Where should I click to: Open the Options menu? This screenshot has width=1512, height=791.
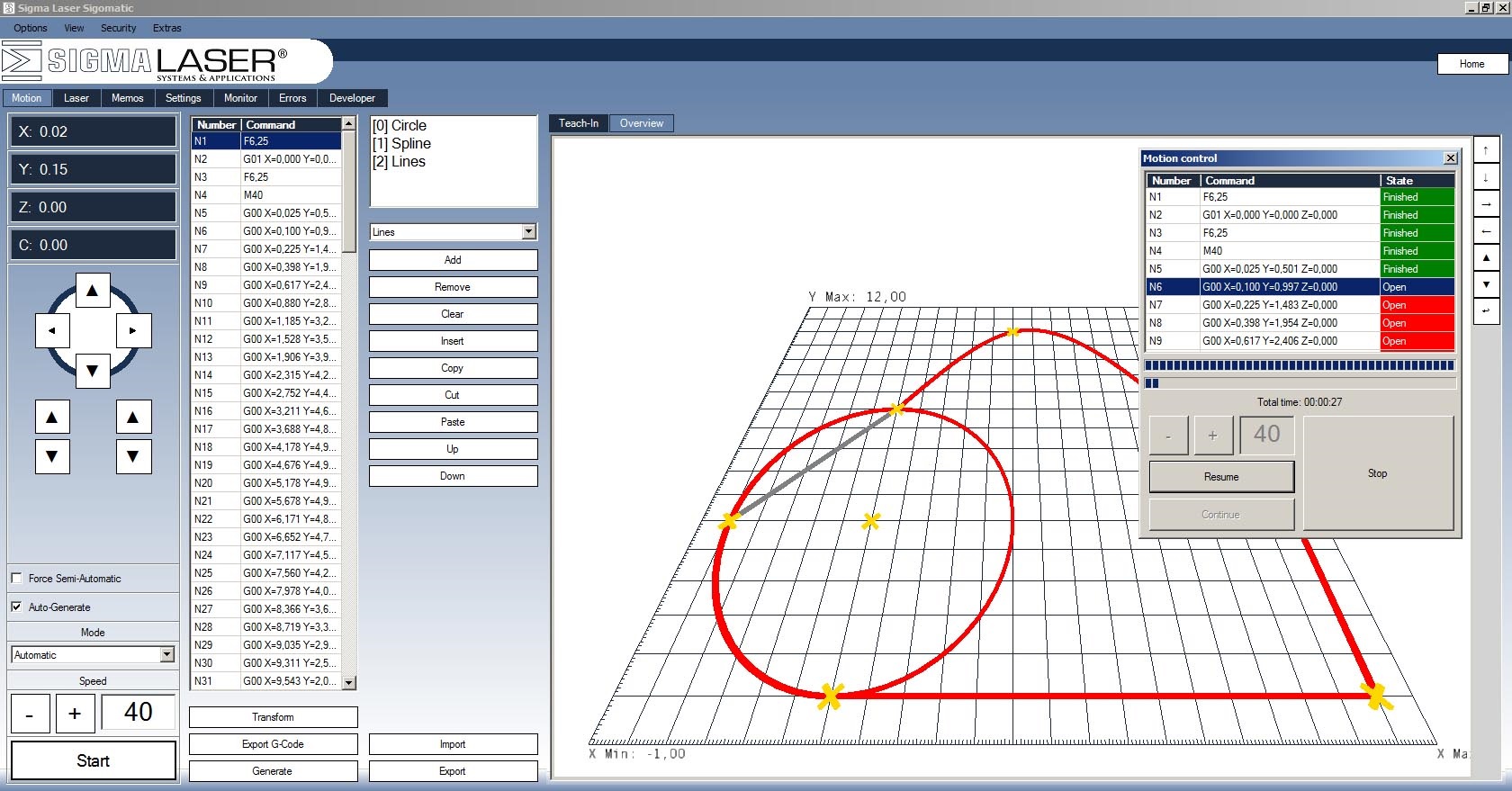coord(30,28)
